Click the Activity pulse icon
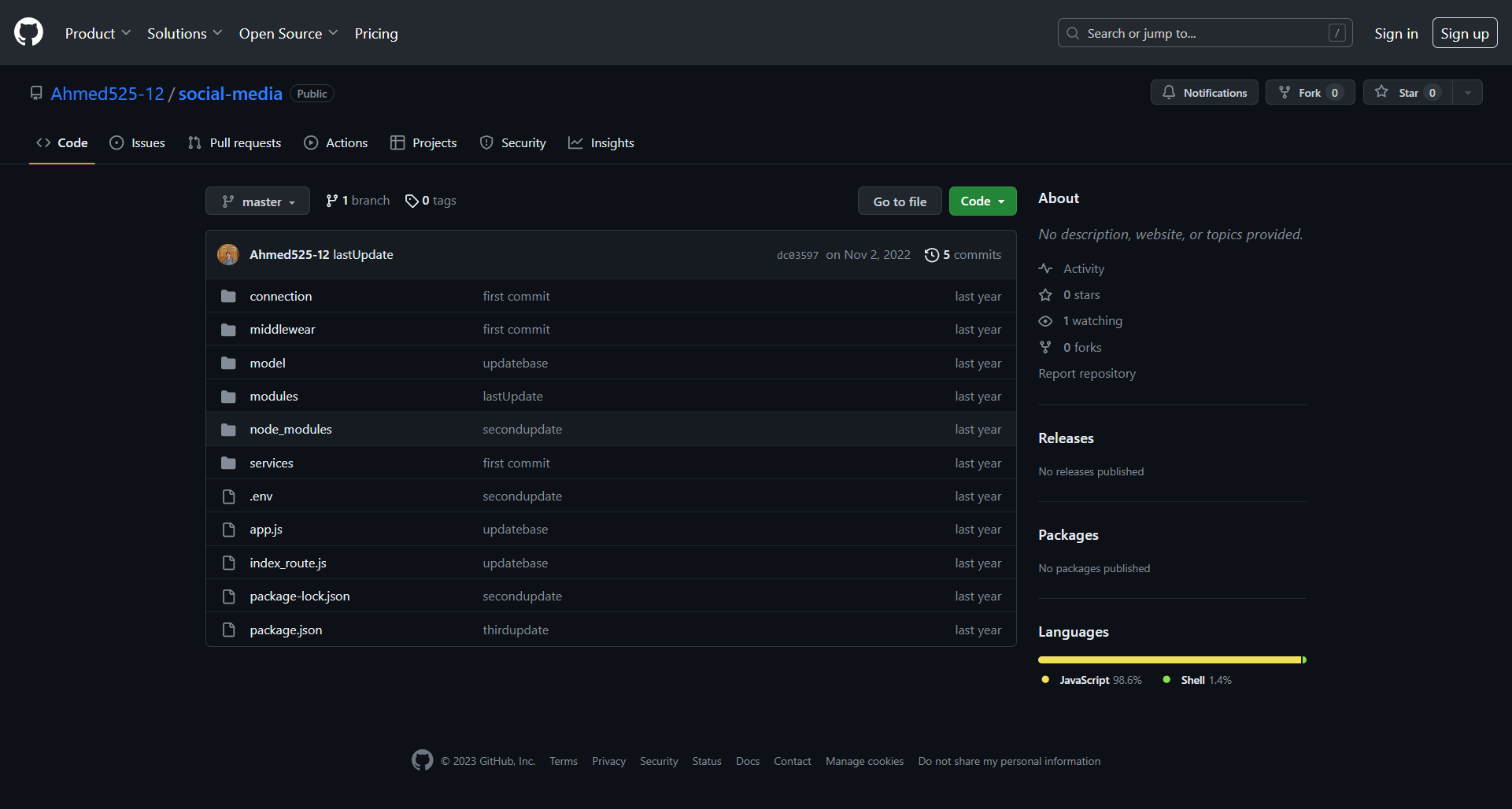Viewport: 1512px width, 809px height. click(1045, 268)
